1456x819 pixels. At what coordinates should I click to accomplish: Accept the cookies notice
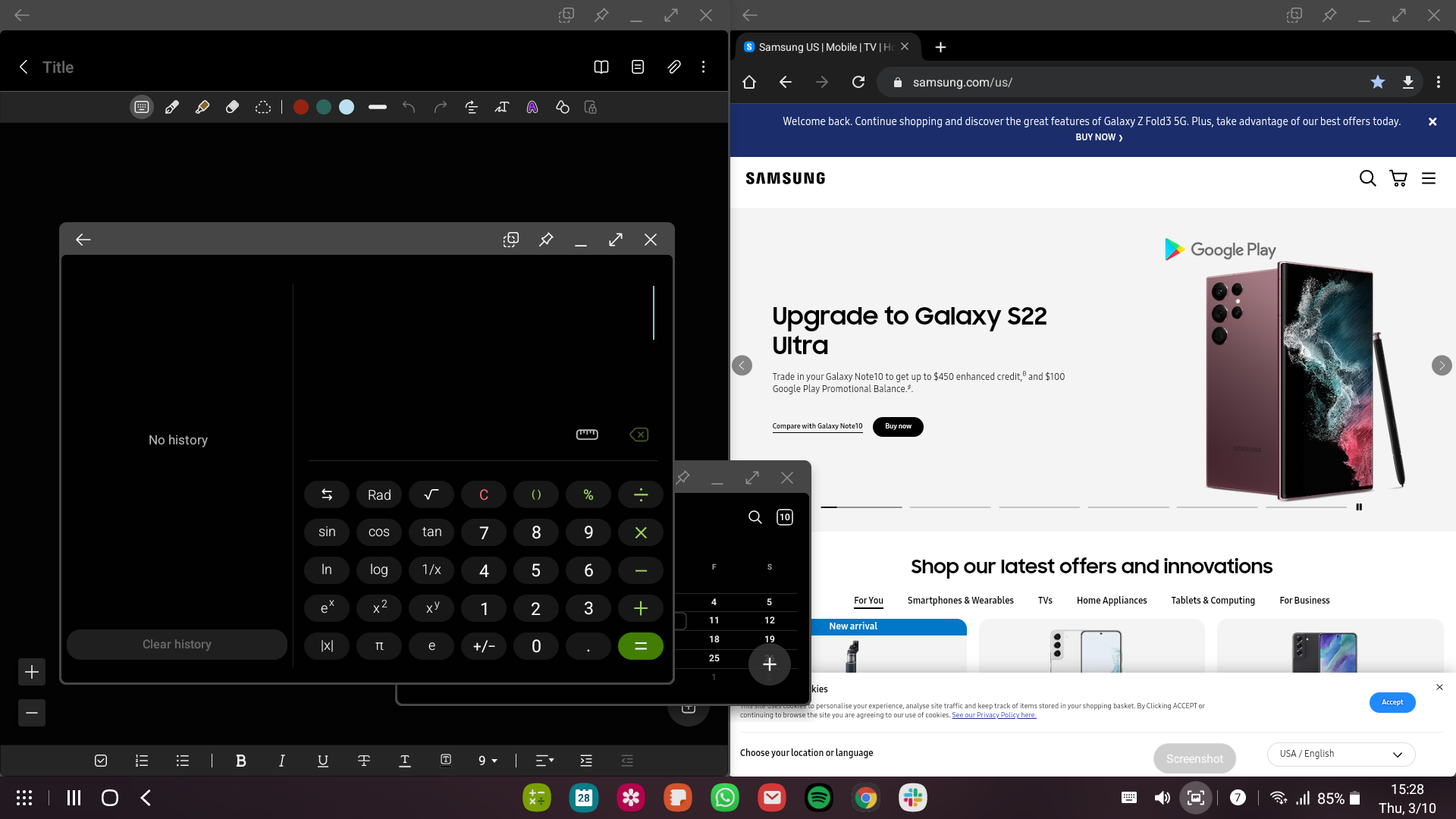pos(1392,702)
